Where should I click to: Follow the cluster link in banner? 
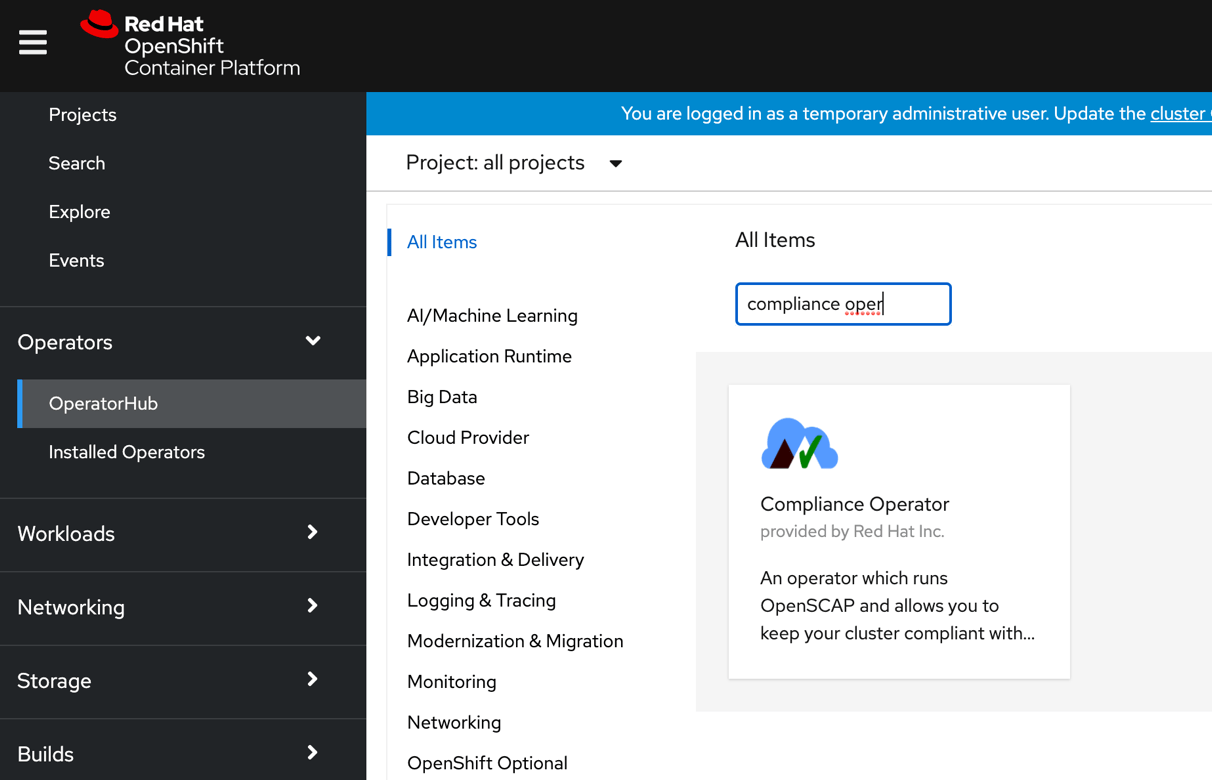pos(1179,114)
